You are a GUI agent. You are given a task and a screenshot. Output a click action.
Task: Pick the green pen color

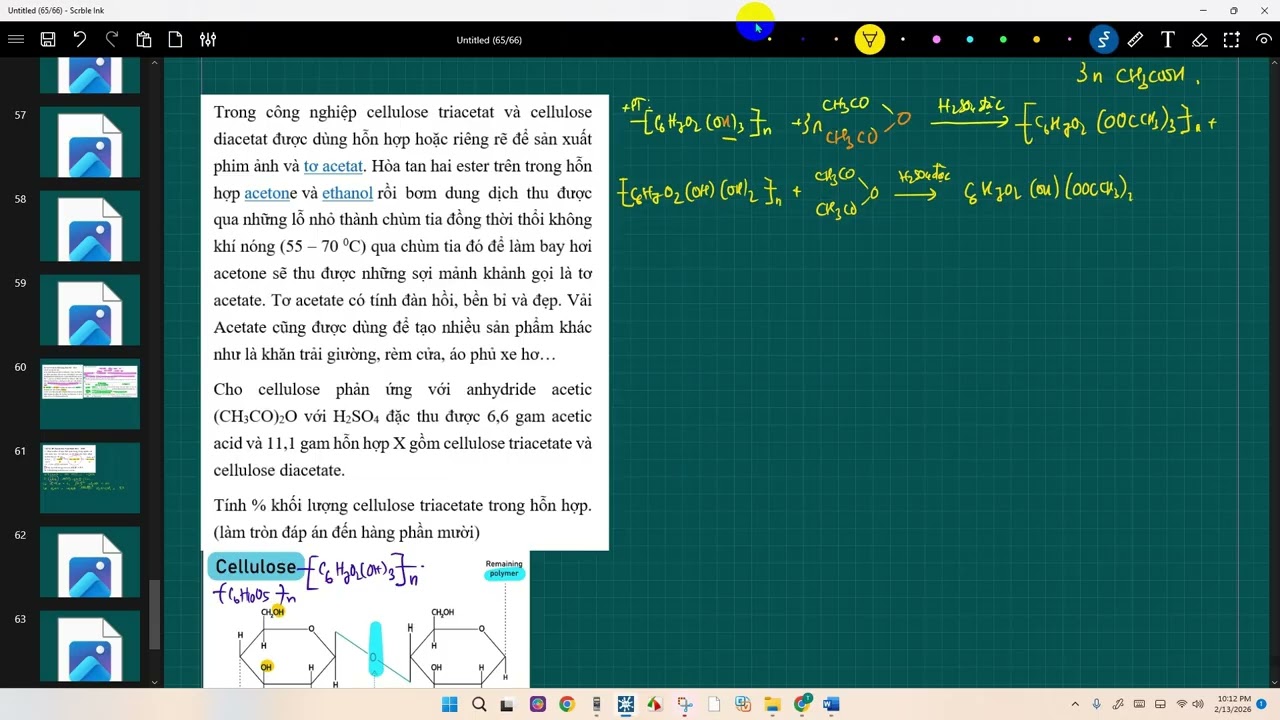click(x=1003, y=40)
